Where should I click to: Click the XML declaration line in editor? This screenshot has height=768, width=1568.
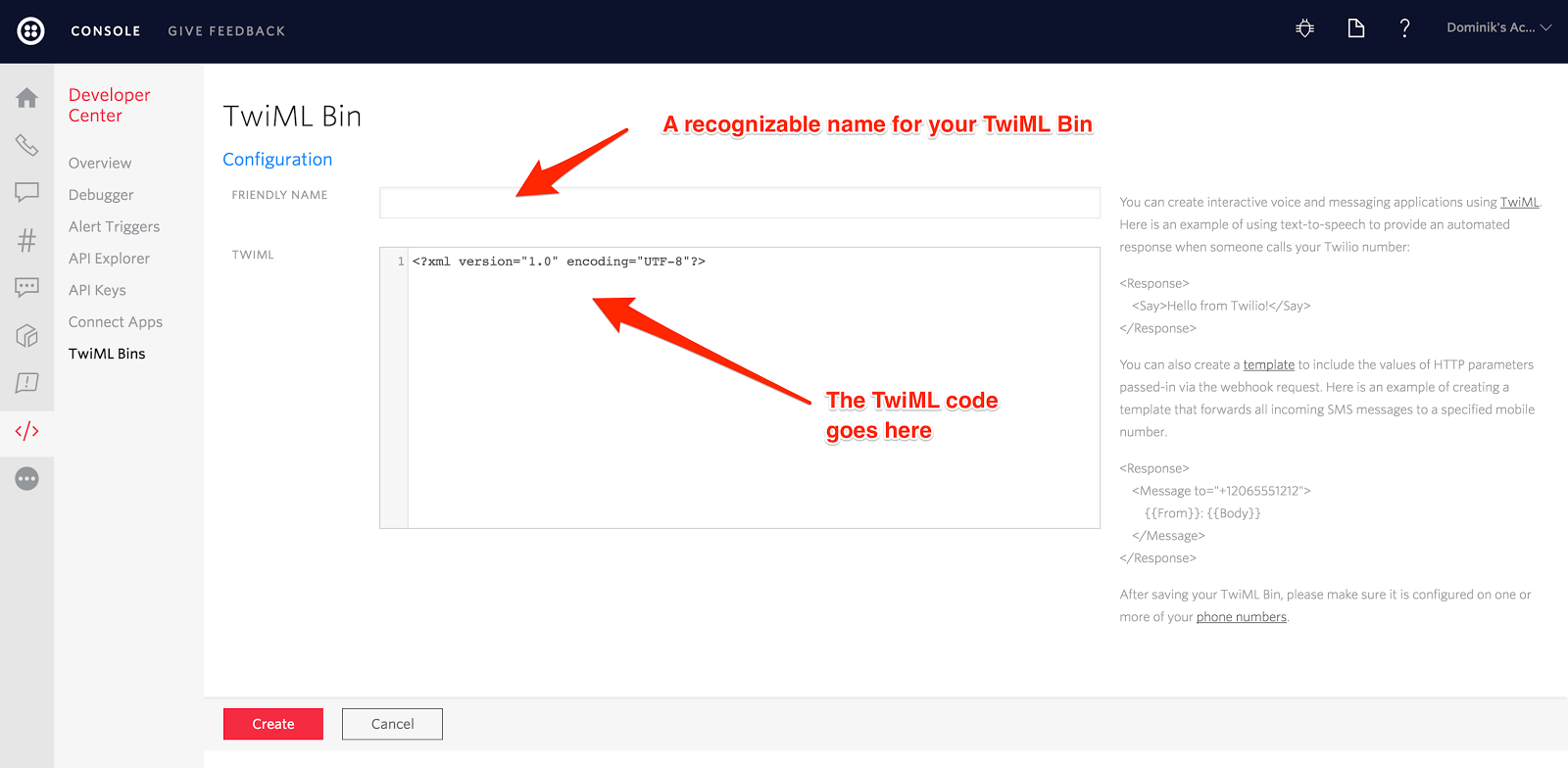[x=559, y=262]
